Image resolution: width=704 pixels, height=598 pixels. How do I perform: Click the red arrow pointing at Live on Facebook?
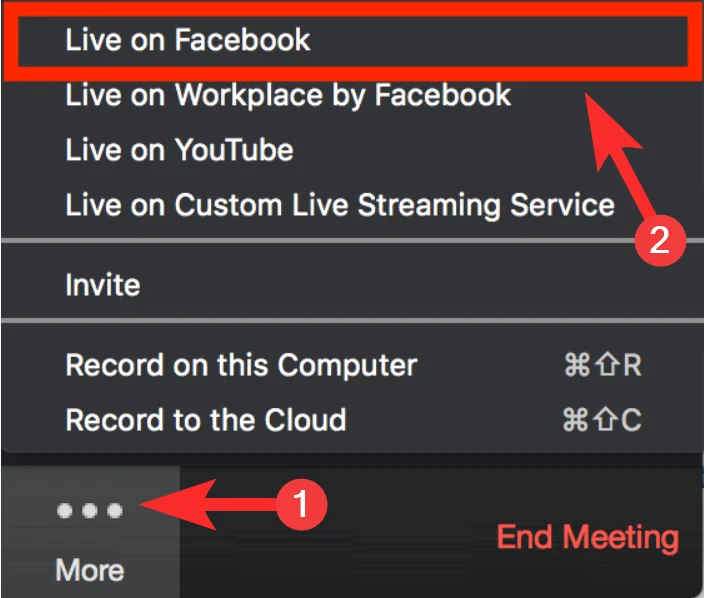(x=618, y=160)
